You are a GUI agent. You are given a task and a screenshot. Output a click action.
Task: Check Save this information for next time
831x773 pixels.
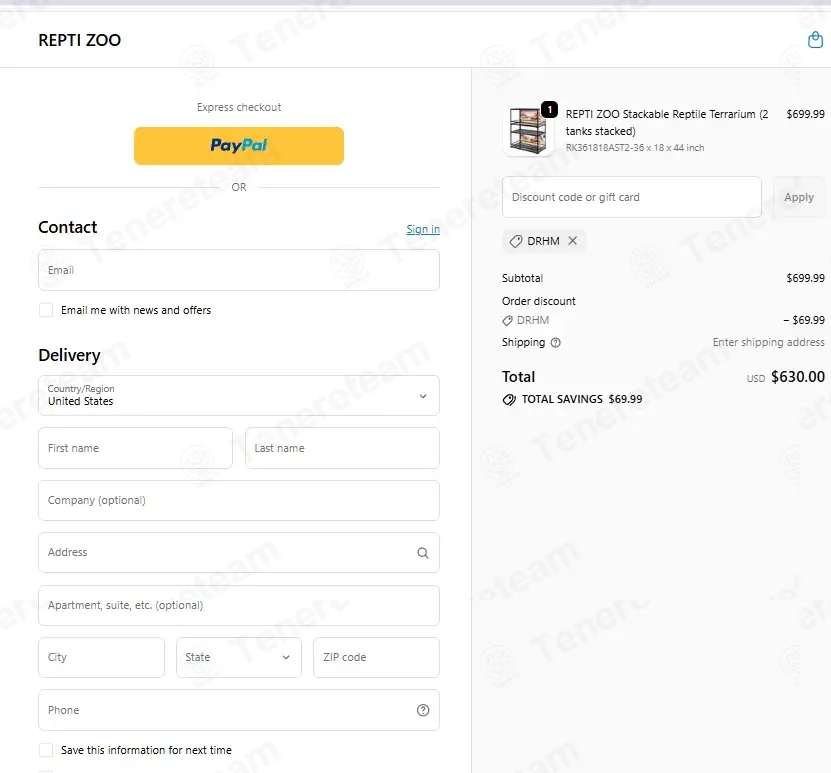click(x=46, y=750)
